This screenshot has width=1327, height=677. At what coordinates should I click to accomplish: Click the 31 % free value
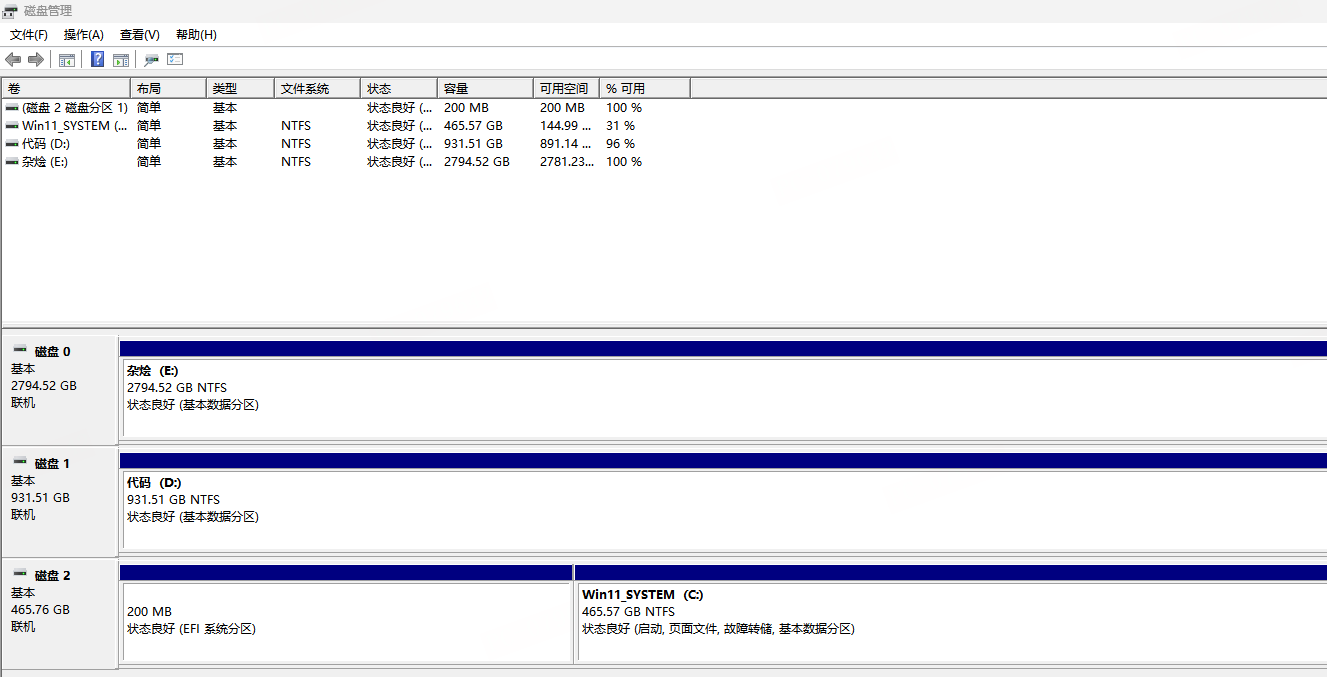click(621, 125)
